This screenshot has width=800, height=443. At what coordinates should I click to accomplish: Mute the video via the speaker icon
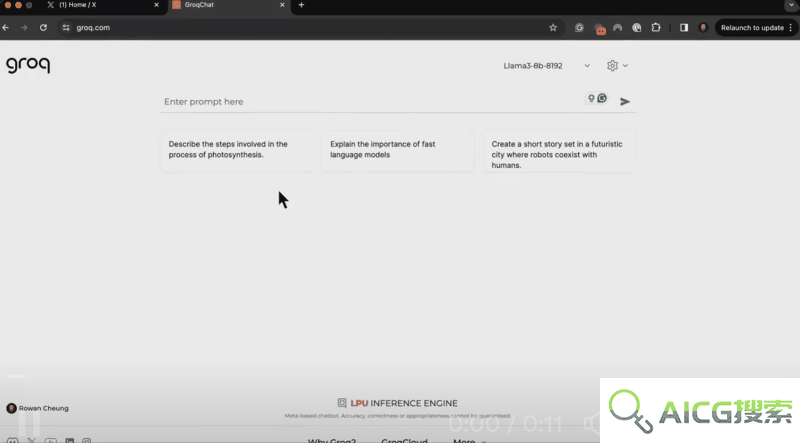[592, 423]
